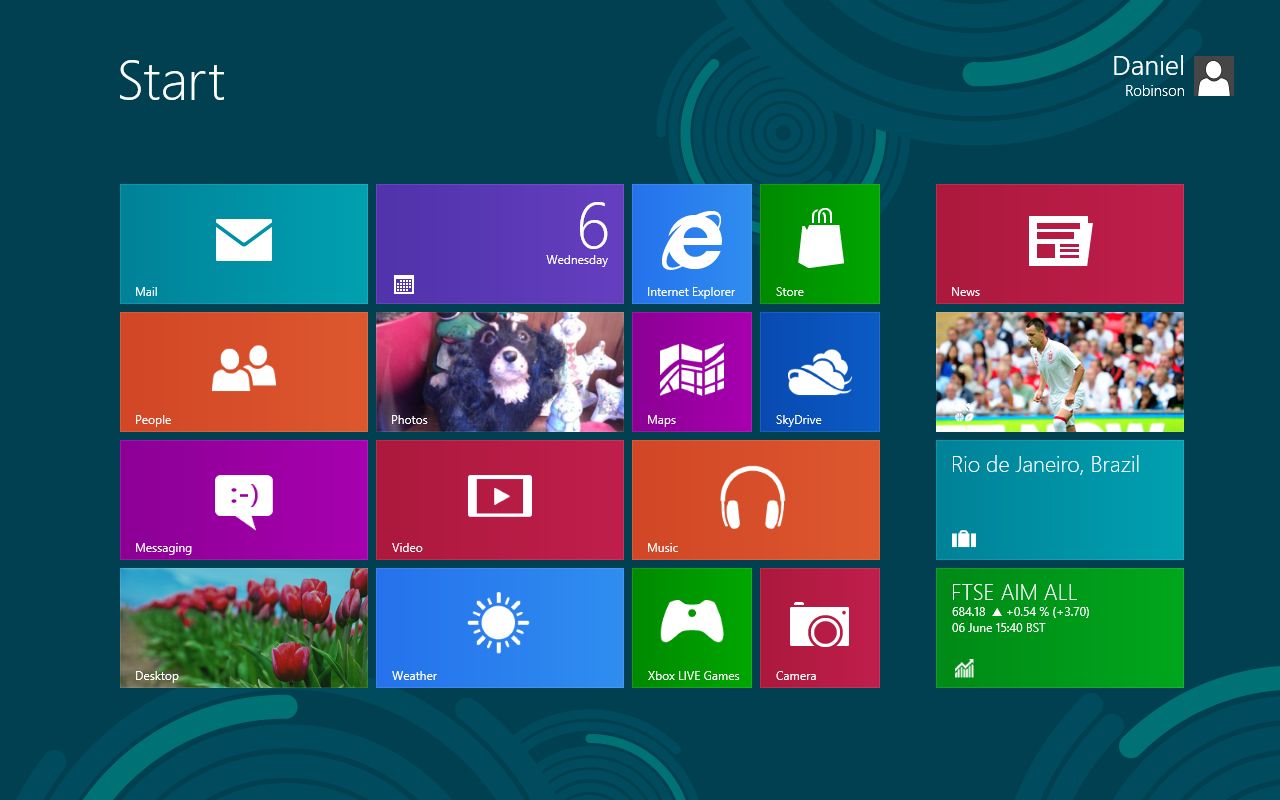This screenshot has width=1280, height=800.
Task: Open the Rio de Janeiro travel tile
Action: pos(1060,500)
